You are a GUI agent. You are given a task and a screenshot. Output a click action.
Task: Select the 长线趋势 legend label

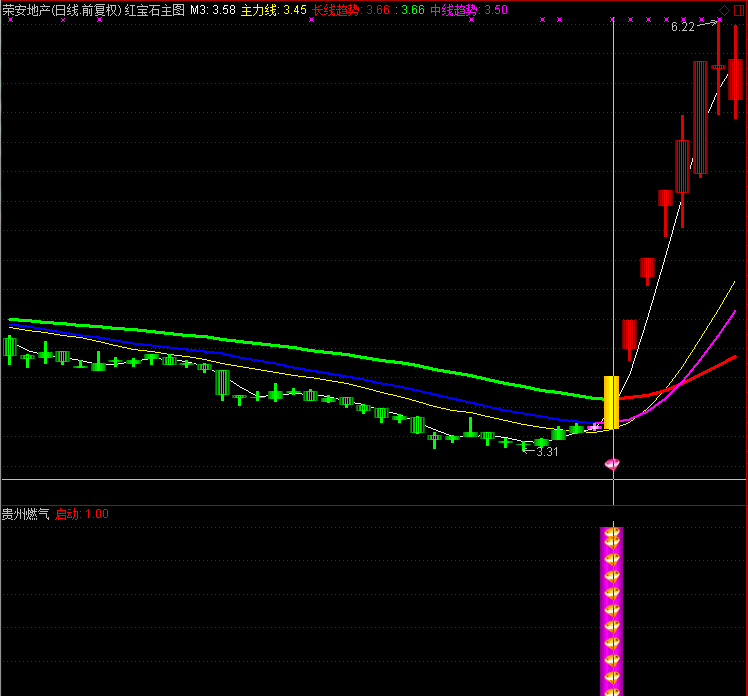coord(337,10)
